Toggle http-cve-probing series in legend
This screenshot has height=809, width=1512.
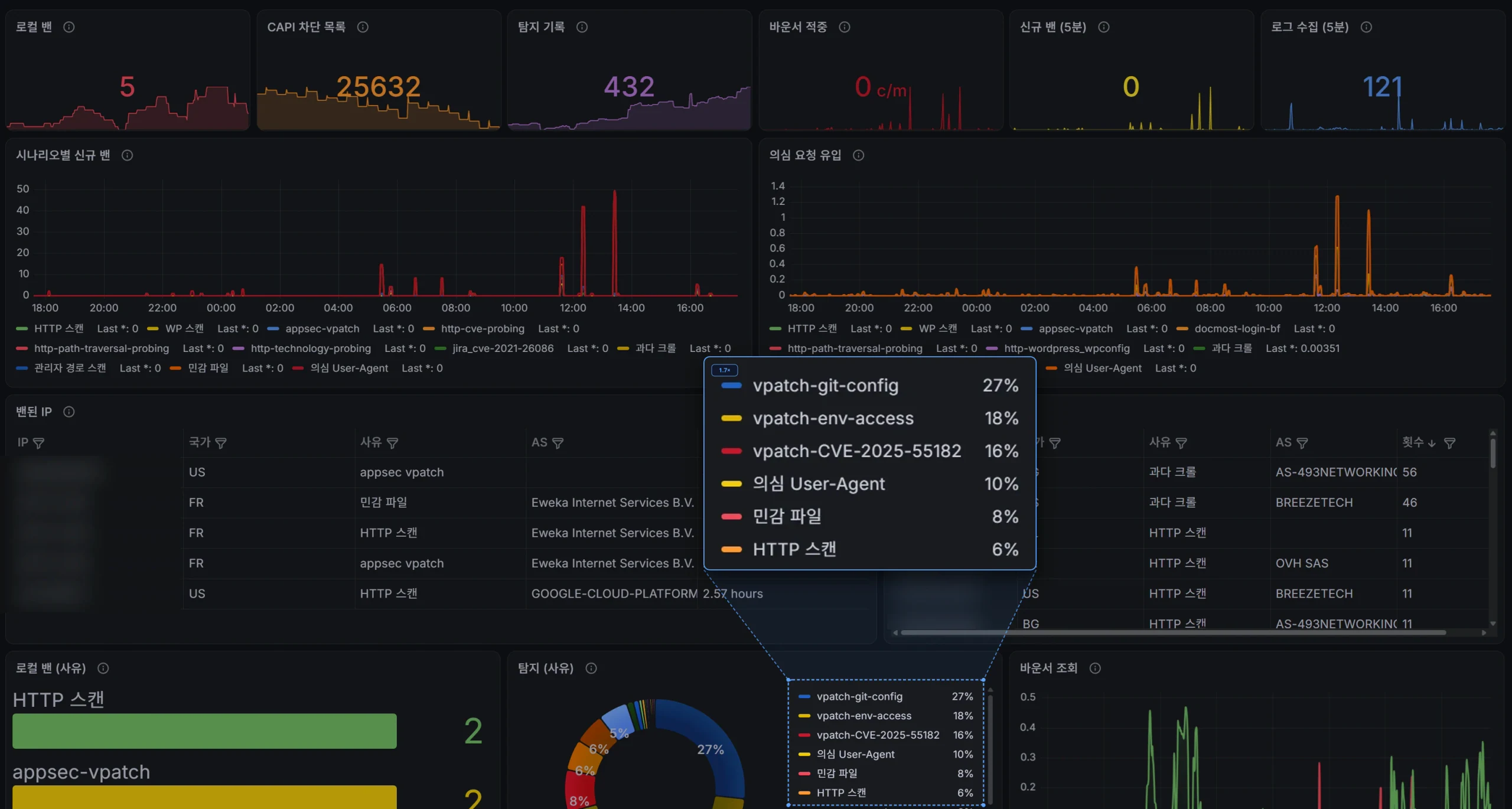pyautogui.click(x=483, y=329)
